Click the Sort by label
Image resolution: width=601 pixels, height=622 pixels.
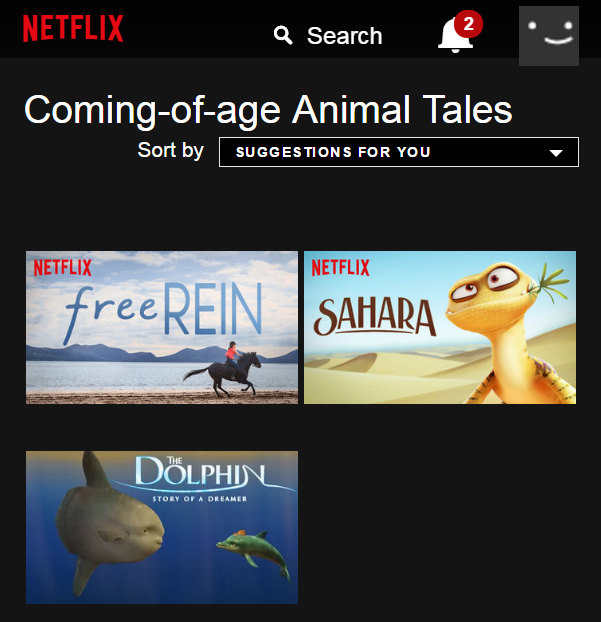171,151
